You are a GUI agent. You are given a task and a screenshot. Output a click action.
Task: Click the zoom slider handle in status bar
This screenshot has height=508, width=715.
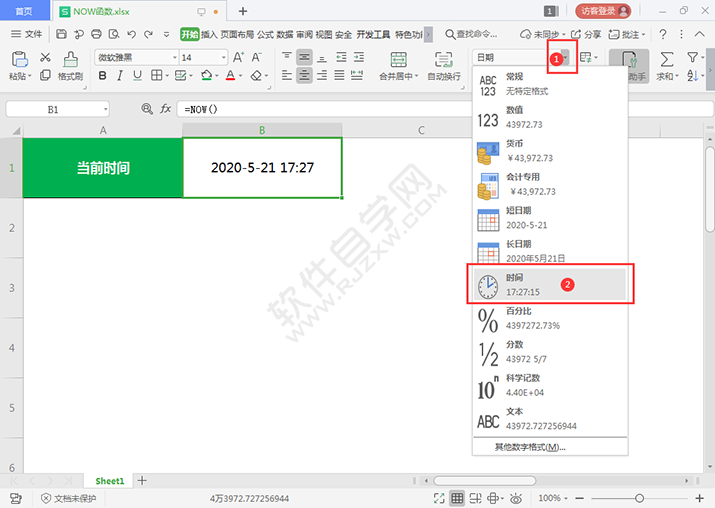639,498
